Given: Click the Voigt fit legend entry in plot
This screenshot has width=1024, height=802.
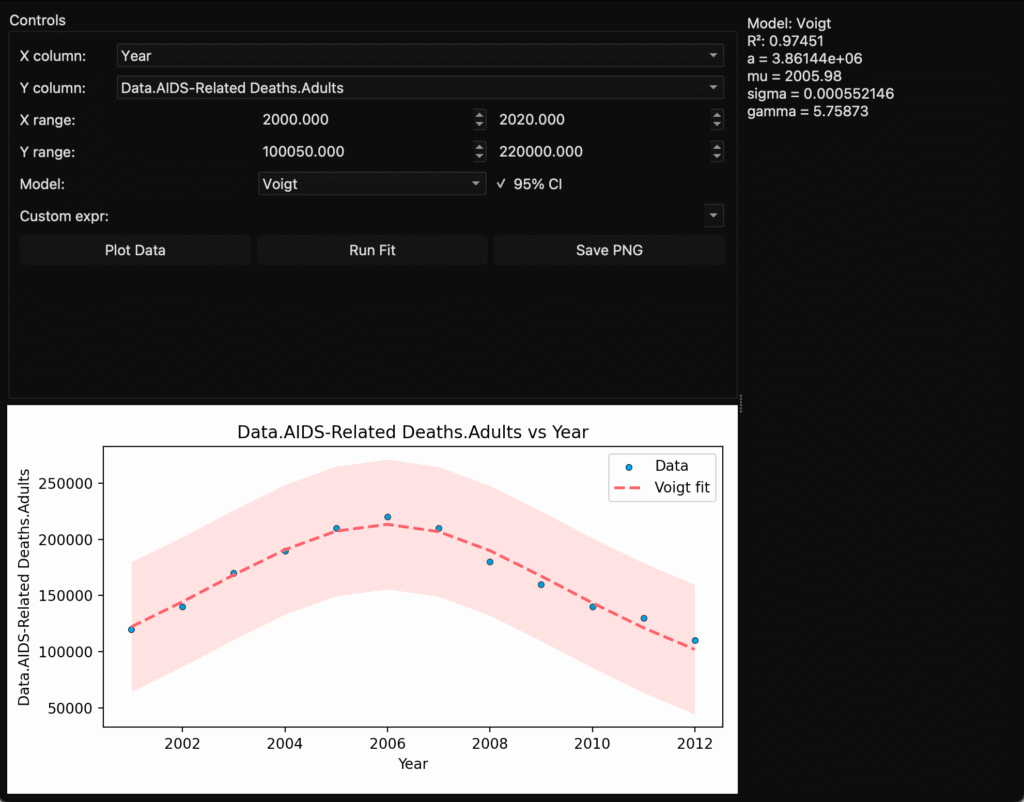Looking at the screenshot, I should pyautogui.click(x=680, y=488).
